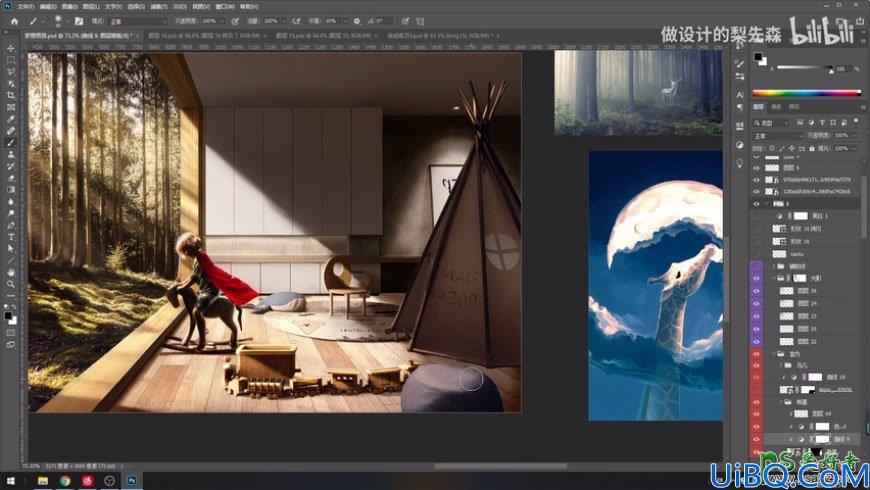Viewport: 870px width, 490px height.
Task: Open the 图像(I) menu
Action: (69, 7)
